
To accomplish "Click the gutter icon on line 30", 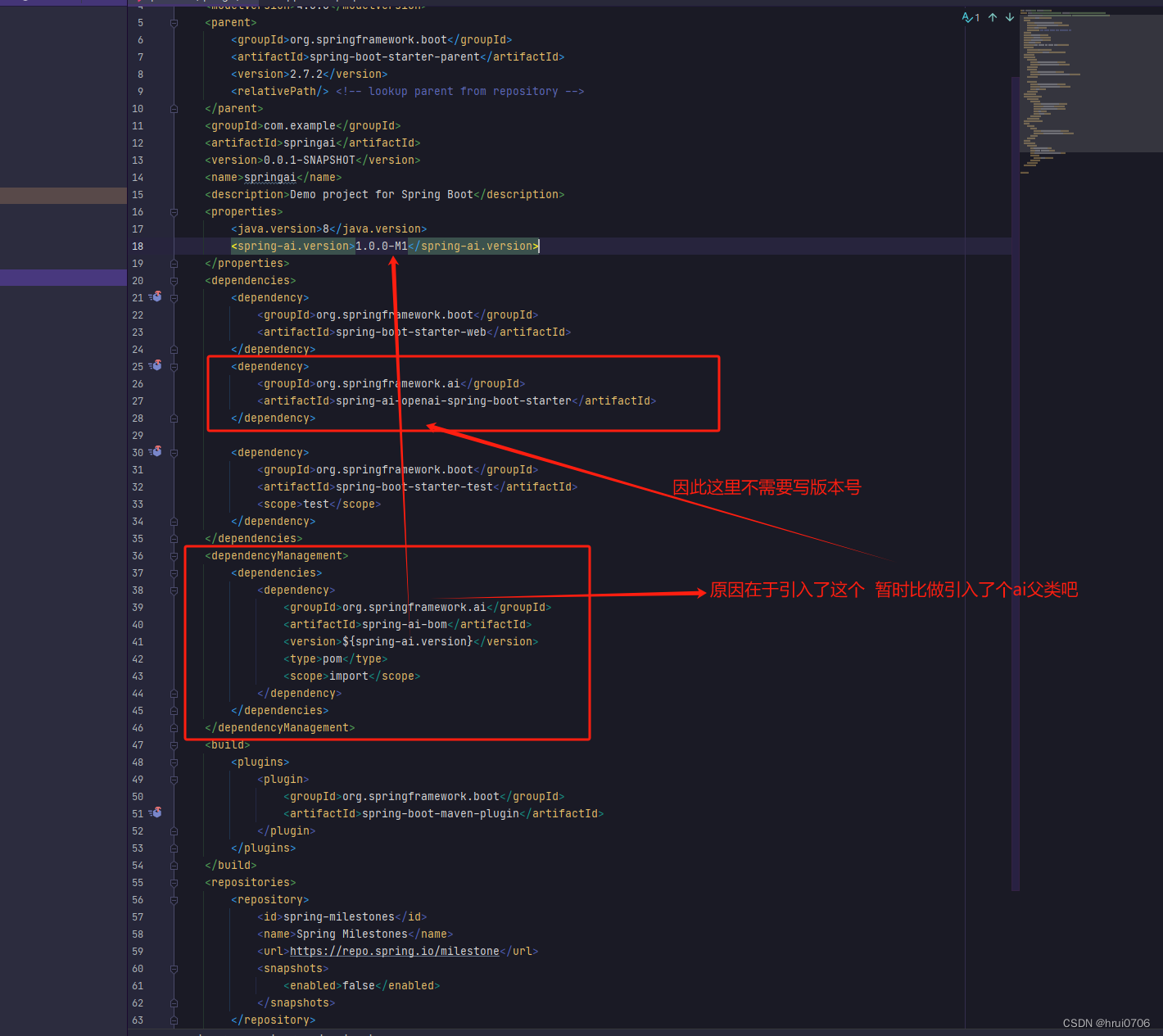I will tap(156, 452).
